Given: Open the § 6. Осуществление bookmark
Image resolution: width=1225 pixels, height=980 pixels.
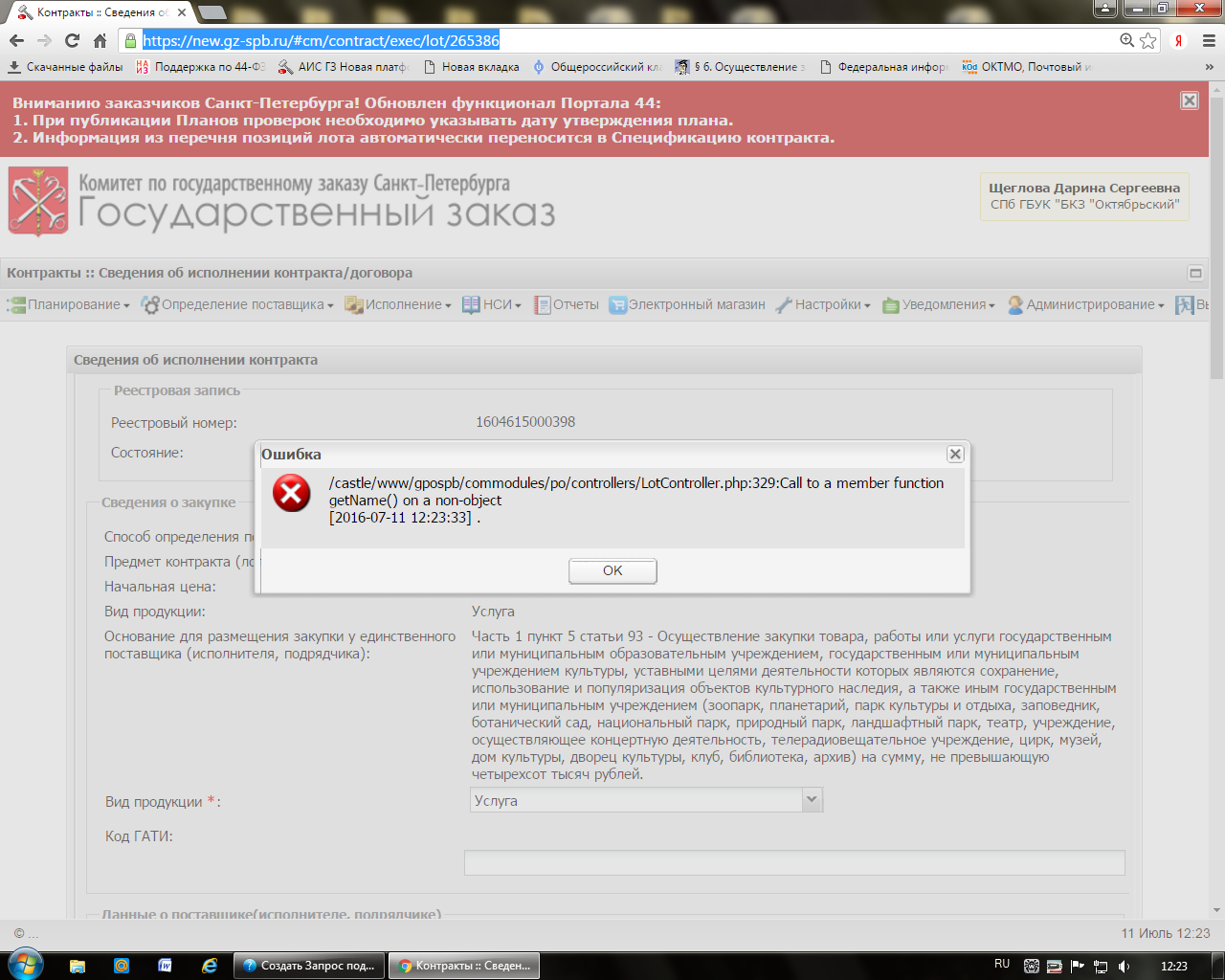Looking at the screenshot, I should tap(741, 67).
